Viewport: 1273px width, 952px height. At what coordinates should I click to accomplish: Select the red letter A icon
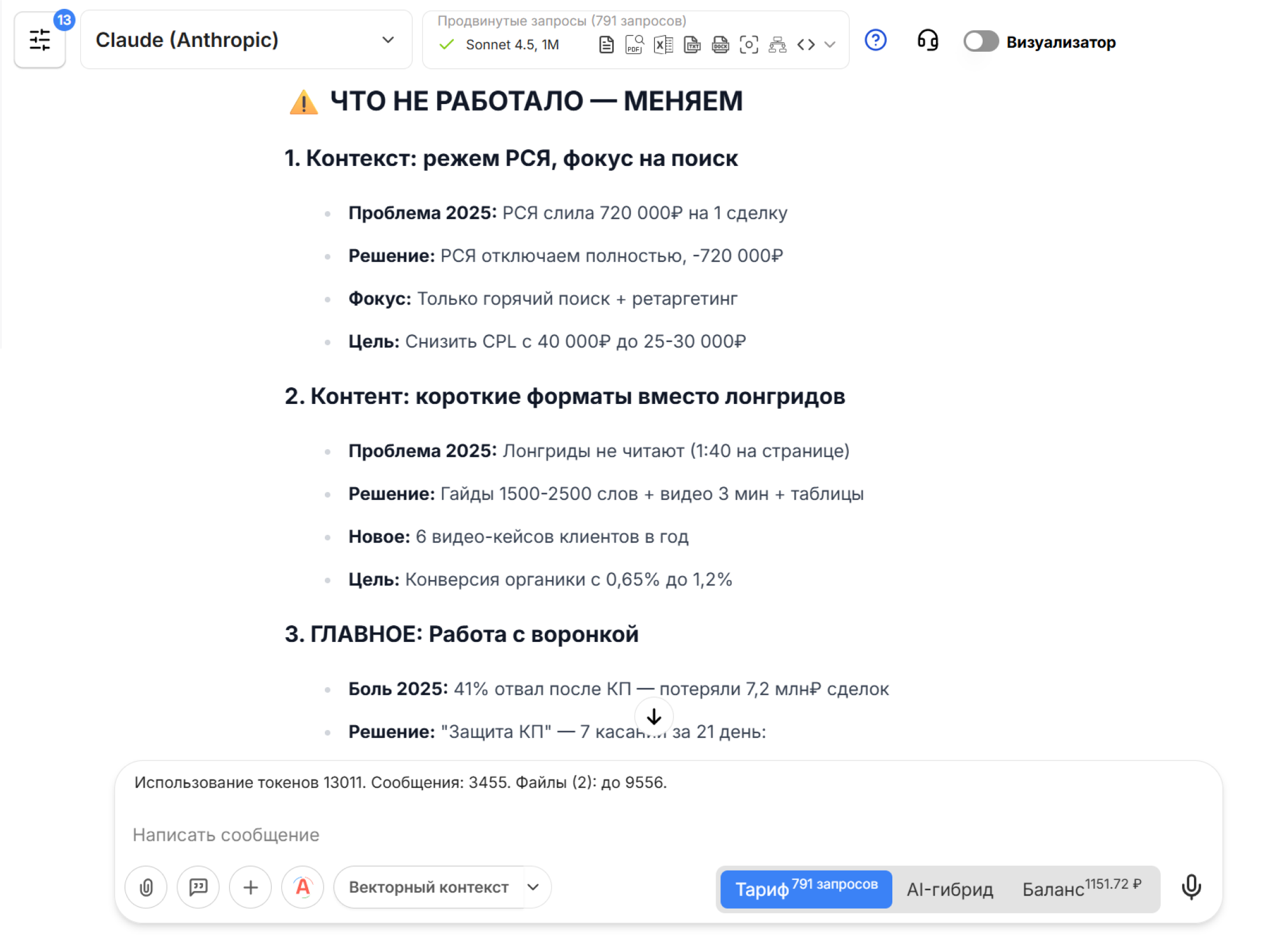point(302,887)
